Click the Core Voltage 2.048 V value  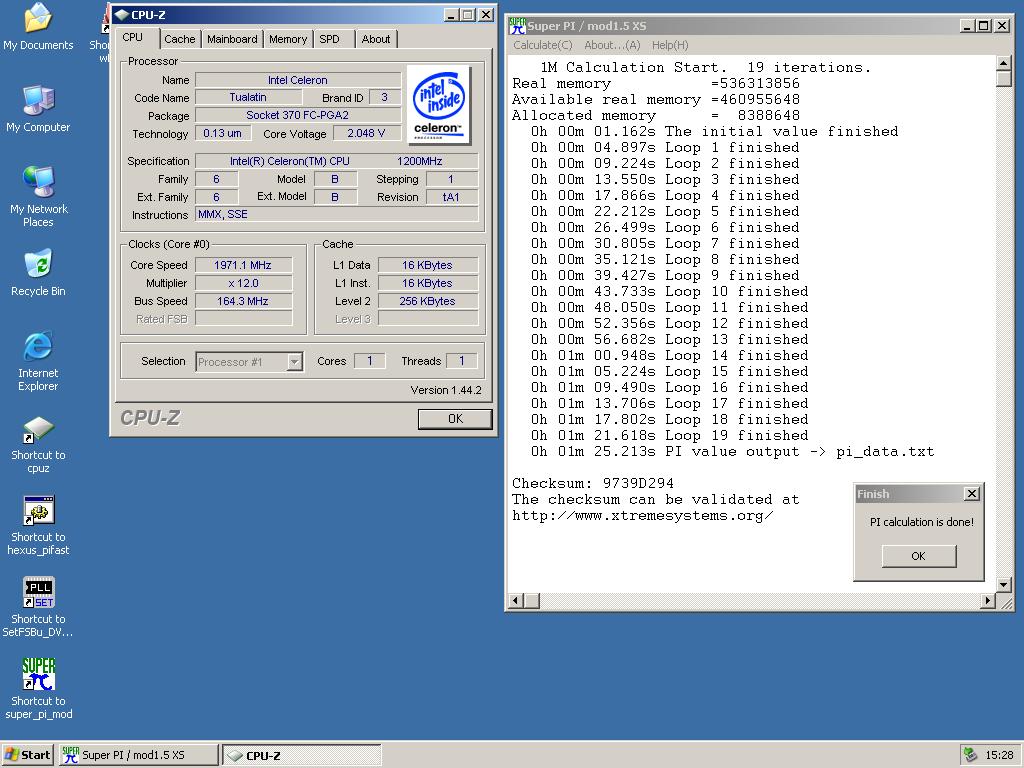coord(366,133)
